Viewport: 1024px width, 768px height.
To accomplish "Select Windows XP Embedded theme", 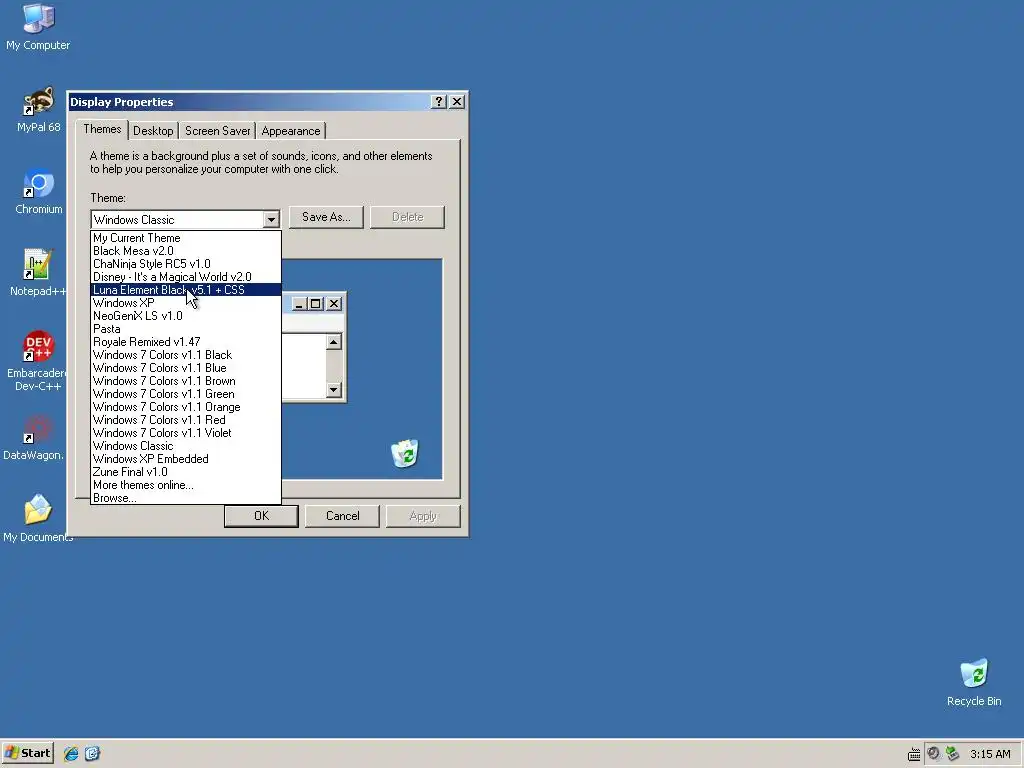I will [185, 459].
